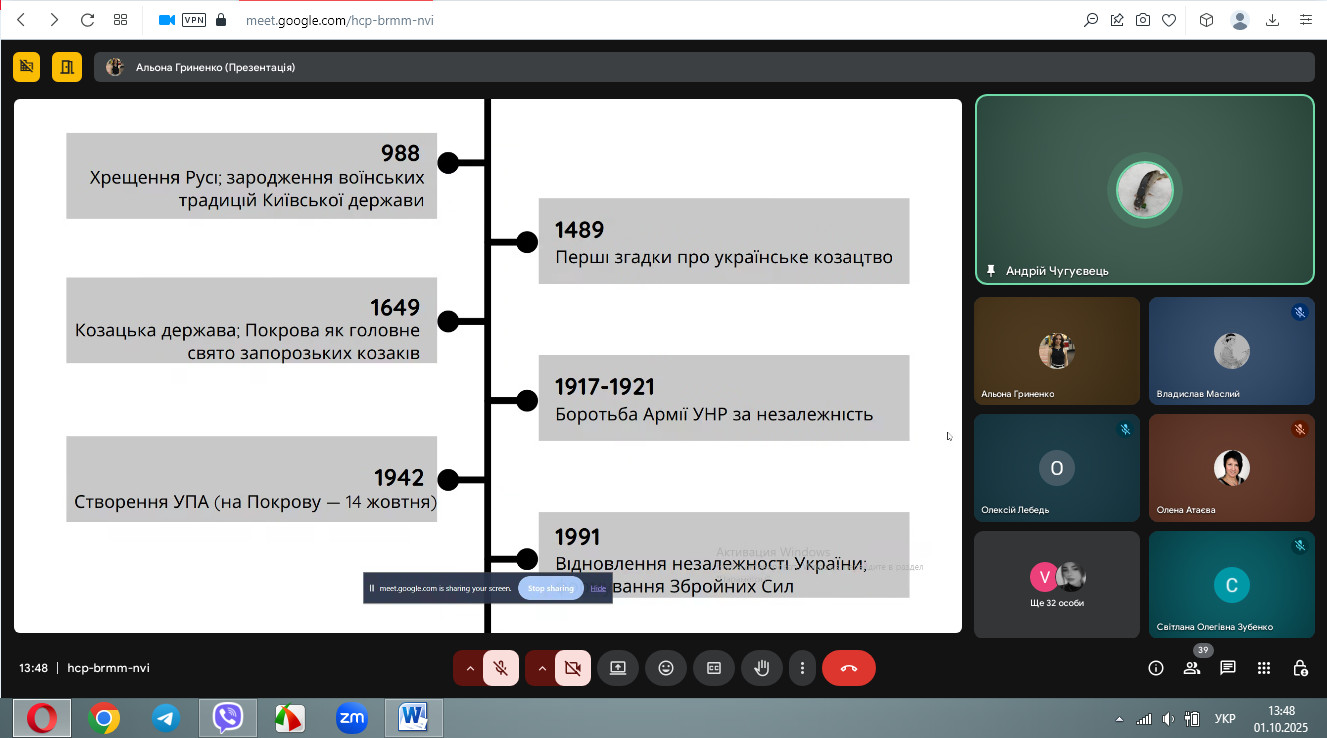Expand video settings arrow beside the camera
The height and width of the screenshot is (738, 1327).
[541, 668]
